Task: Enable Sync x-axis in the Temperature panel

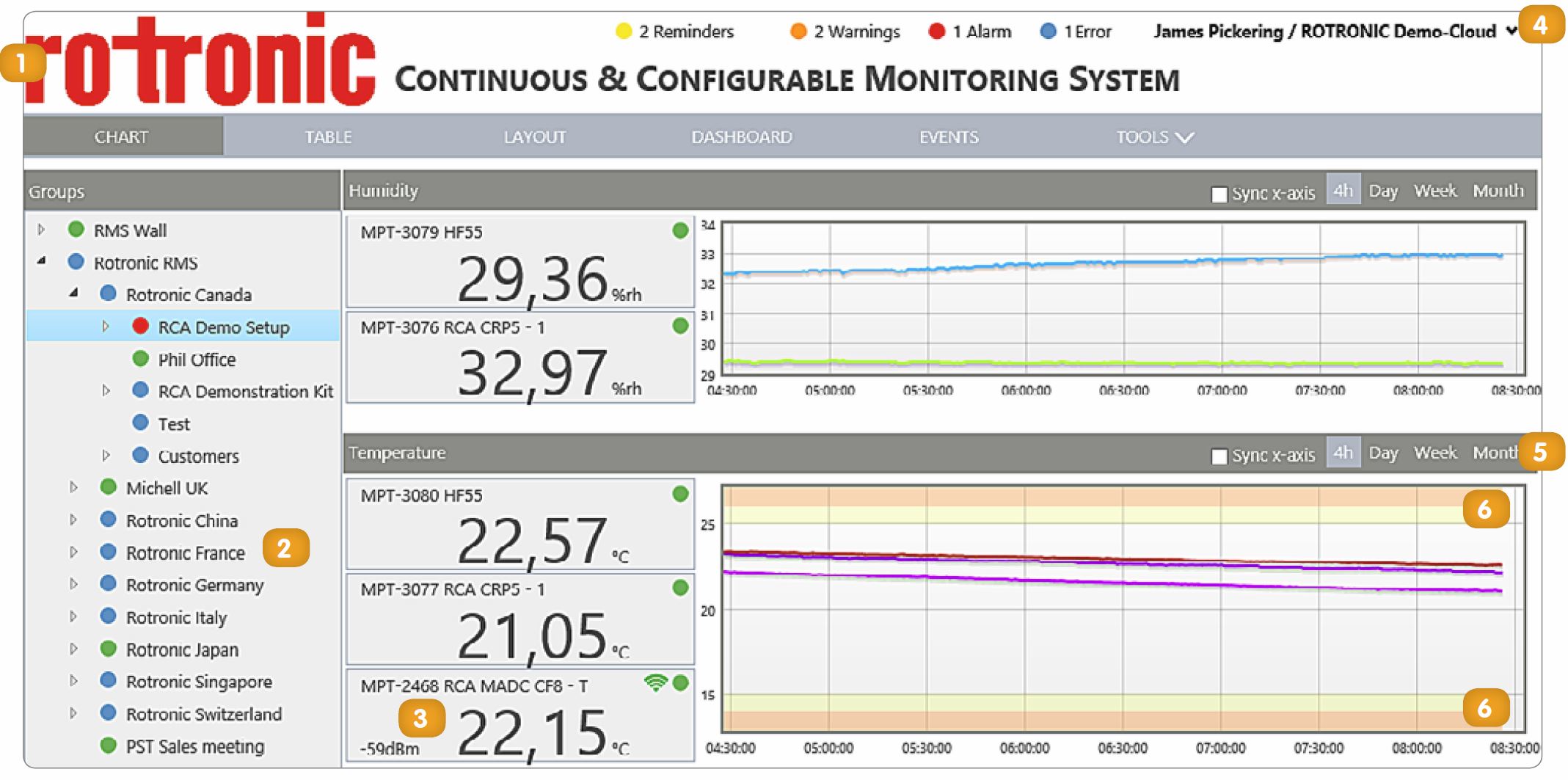Action: 1219,456
